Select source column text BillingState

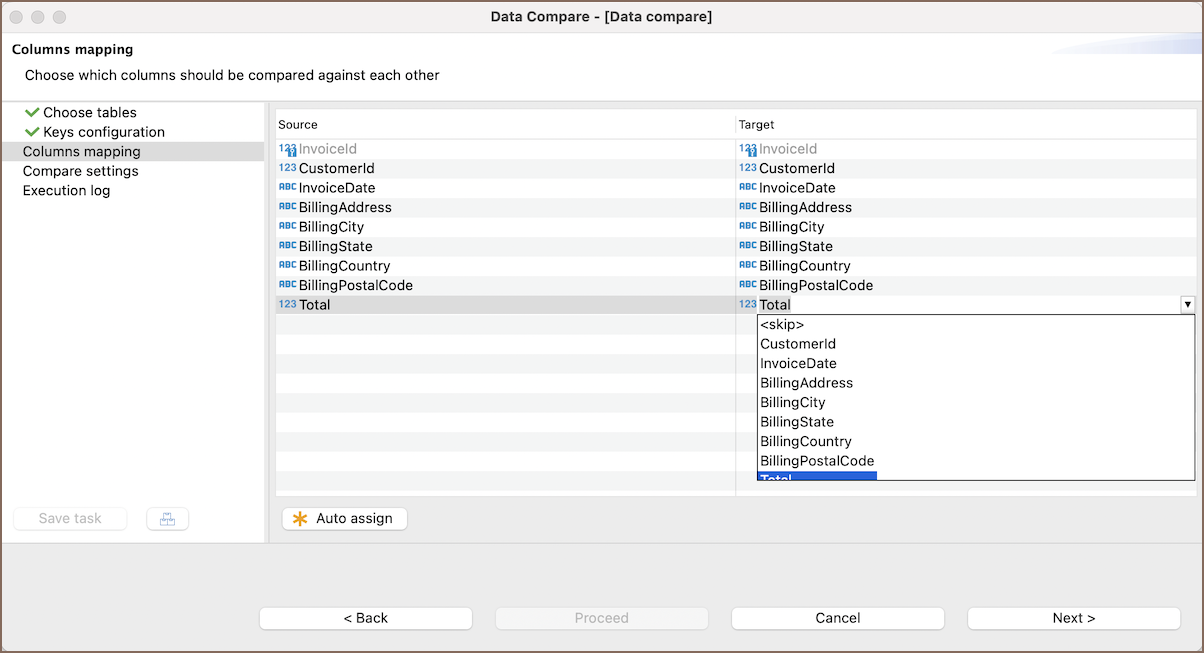(x=336, y=246)
